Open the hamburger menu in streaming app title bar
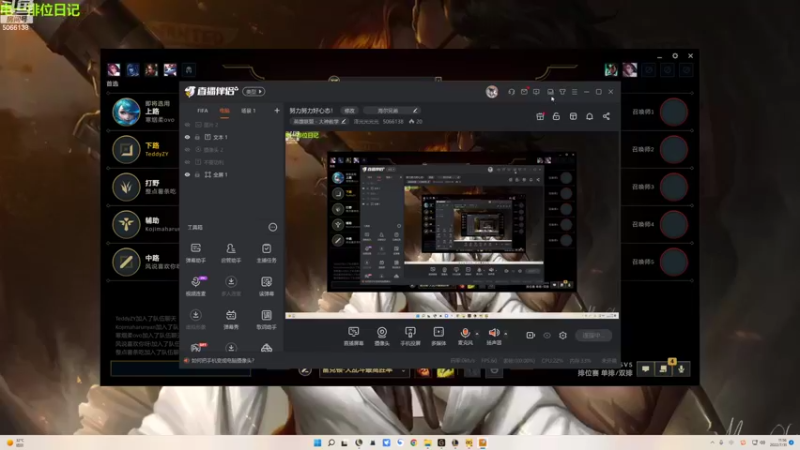This screenshot has height=450, width=800. [x=574, y=92]
